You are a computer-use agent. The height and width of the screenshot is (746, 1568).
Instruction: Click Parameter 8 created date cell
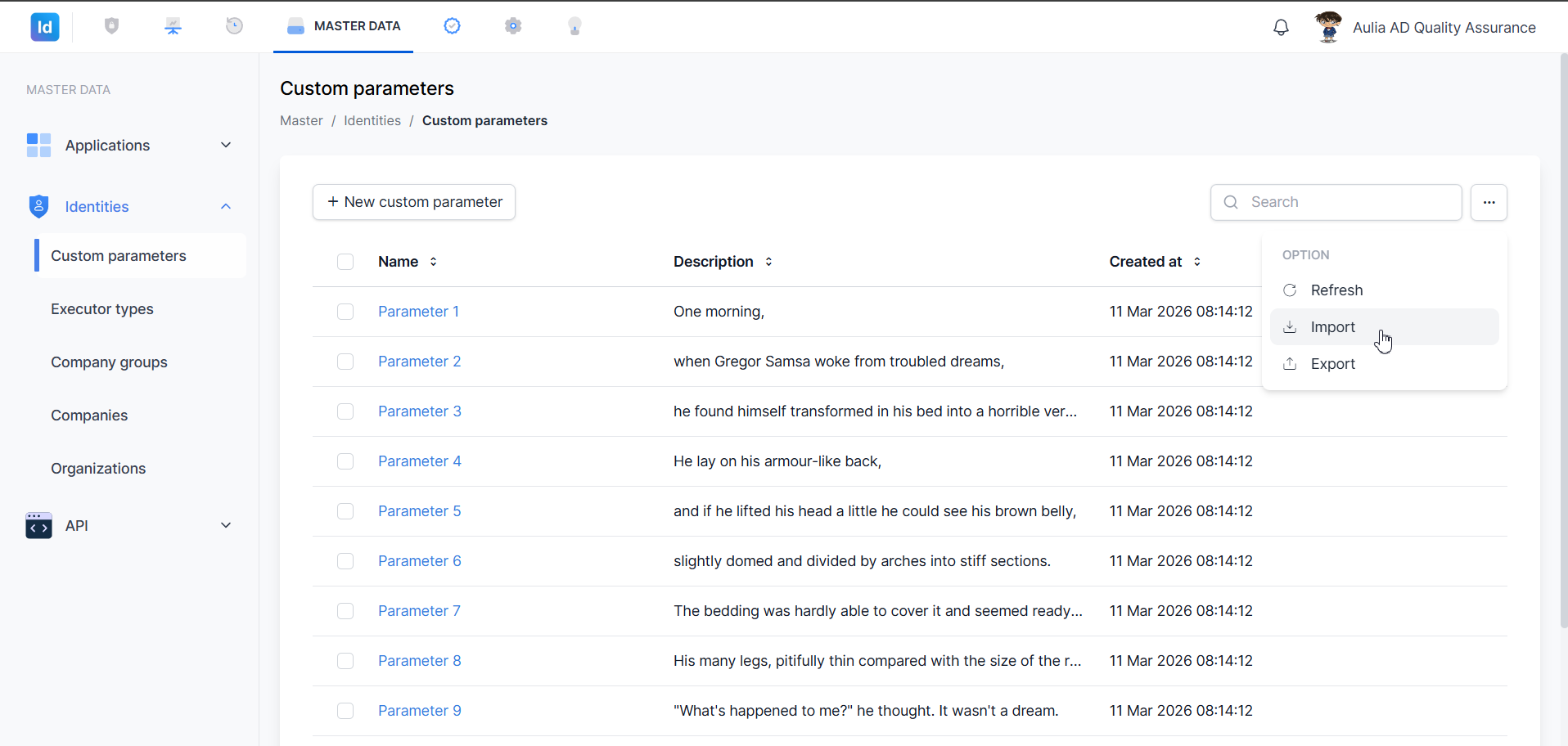(1181, 661)
